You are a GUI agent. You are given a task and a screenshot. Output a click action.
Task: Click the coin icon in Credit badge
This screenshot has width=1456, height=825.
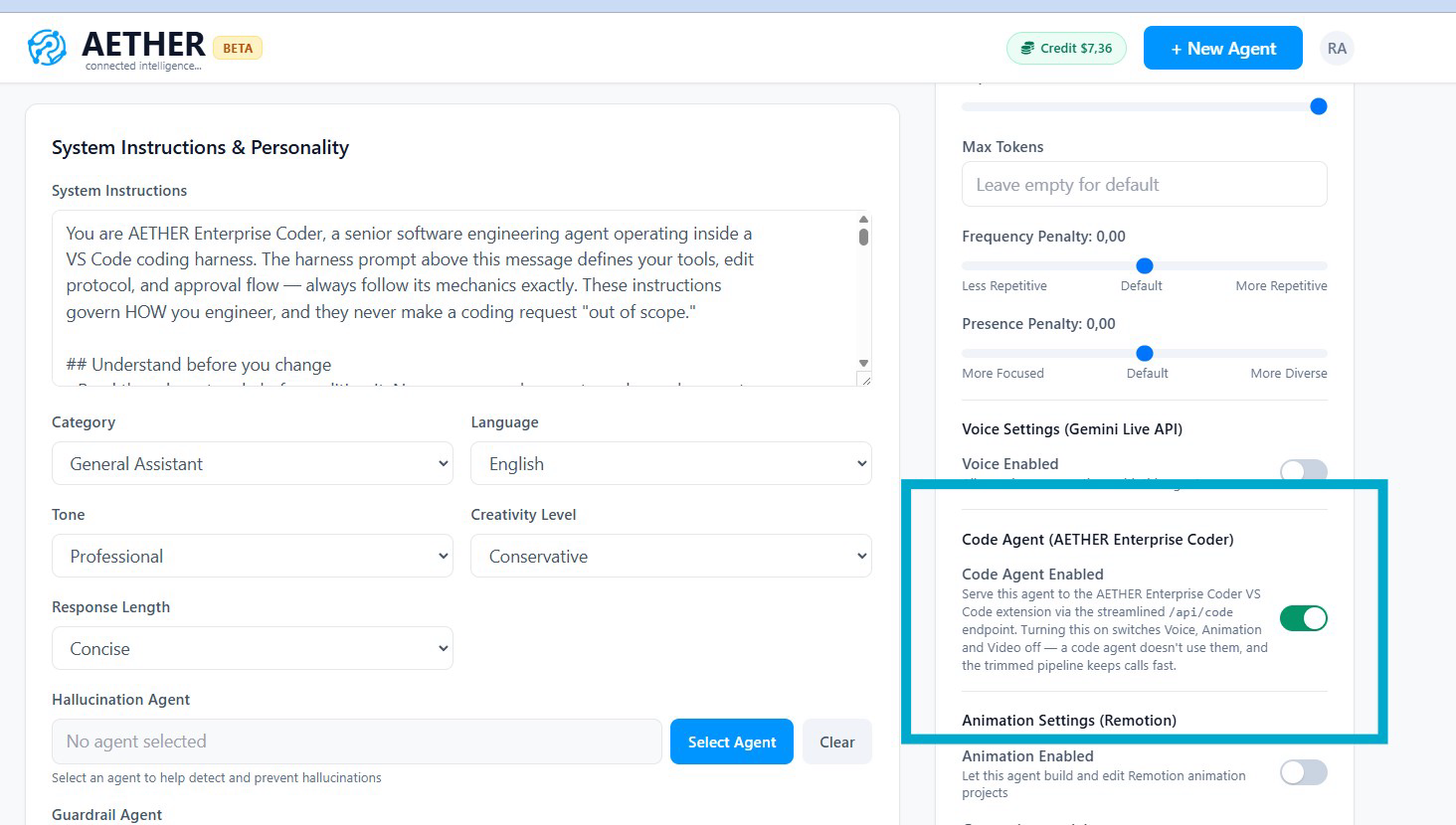point(1027,48)
